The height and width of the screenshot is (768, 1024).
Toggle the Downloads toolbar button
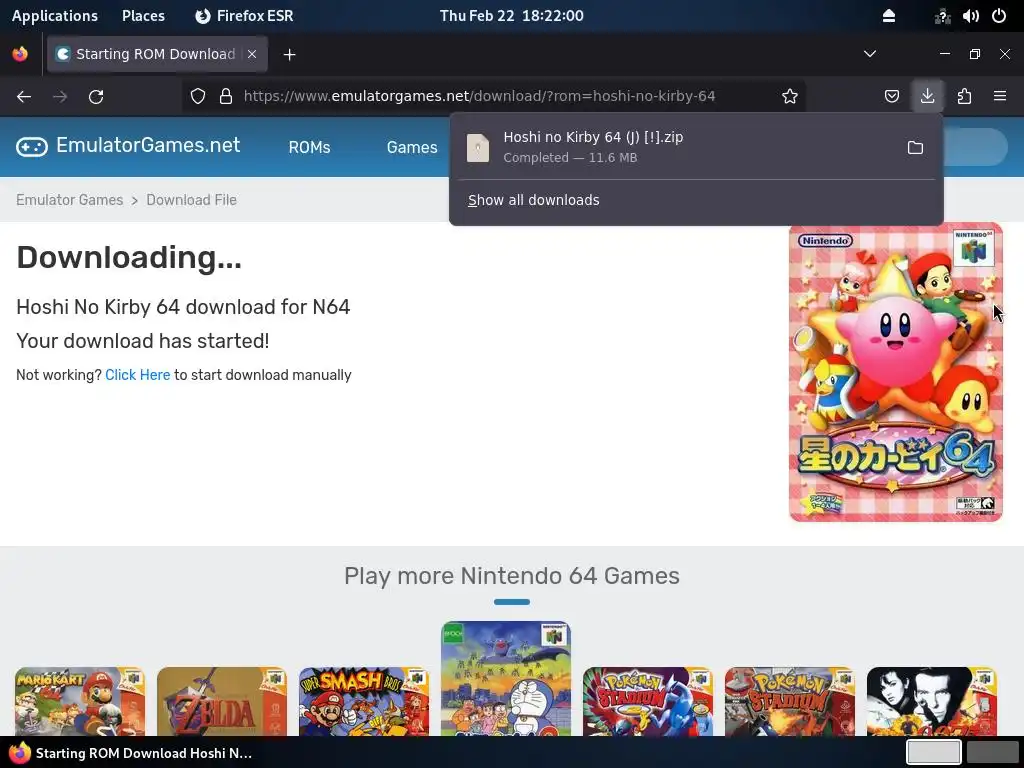(x=927, y=97)
